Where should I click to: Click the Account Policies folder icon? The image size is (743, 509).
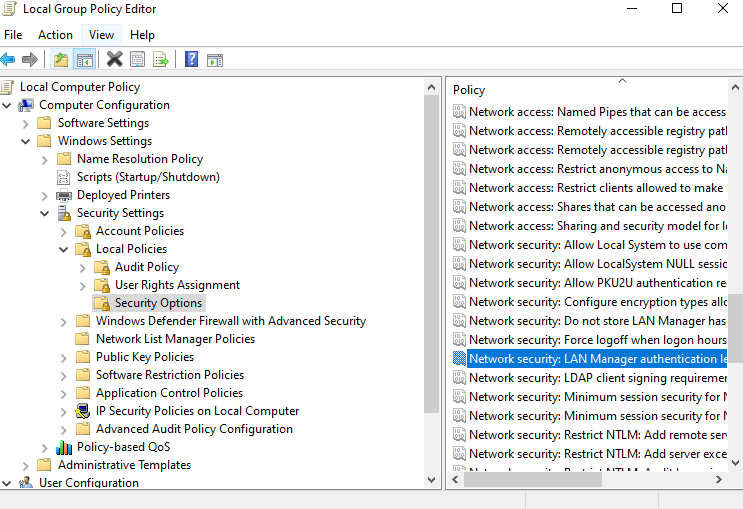coord(83,231)
